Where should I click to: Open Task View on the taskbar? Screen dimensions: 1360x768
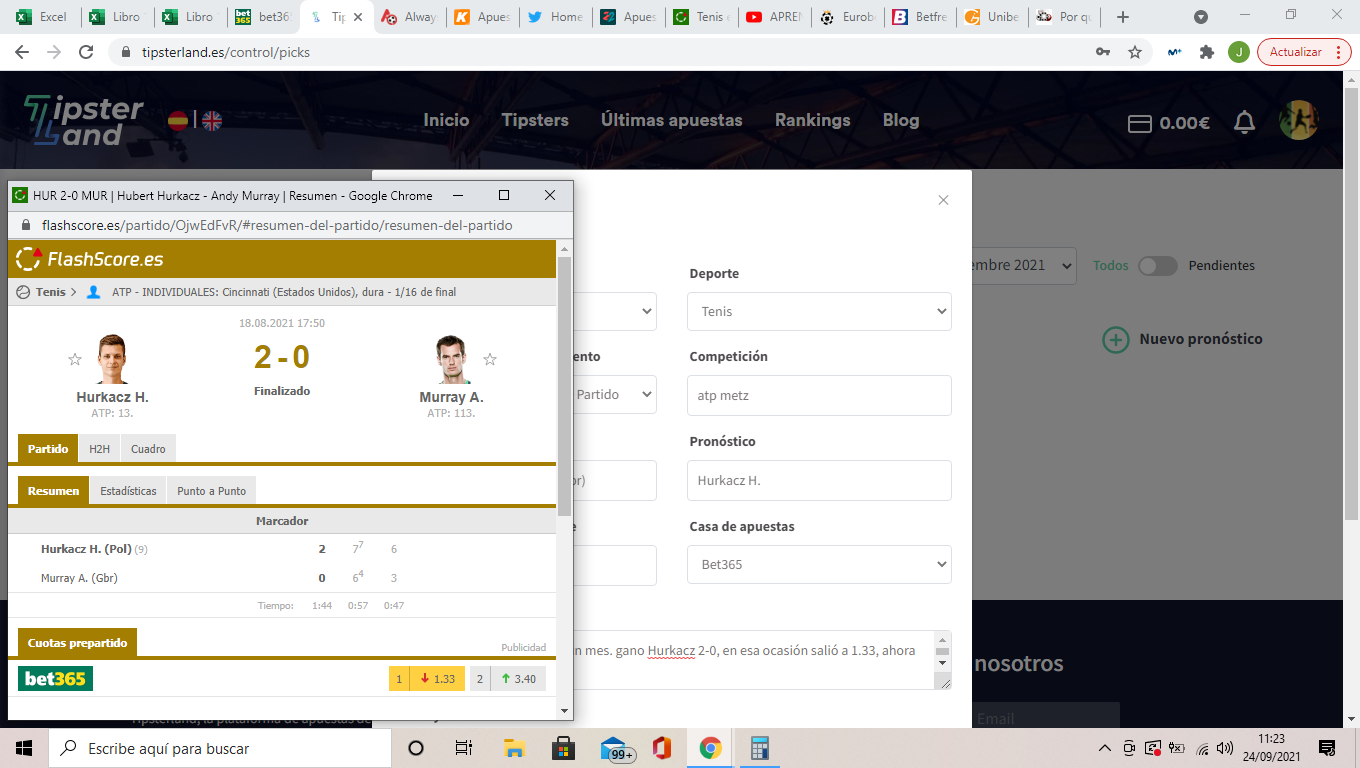click(x=463, y=748)
